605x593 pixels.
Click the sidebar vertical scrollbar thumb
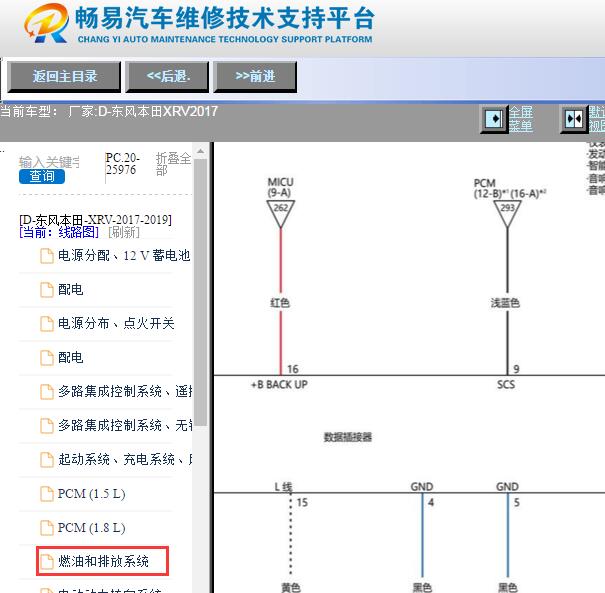(200, 292)
